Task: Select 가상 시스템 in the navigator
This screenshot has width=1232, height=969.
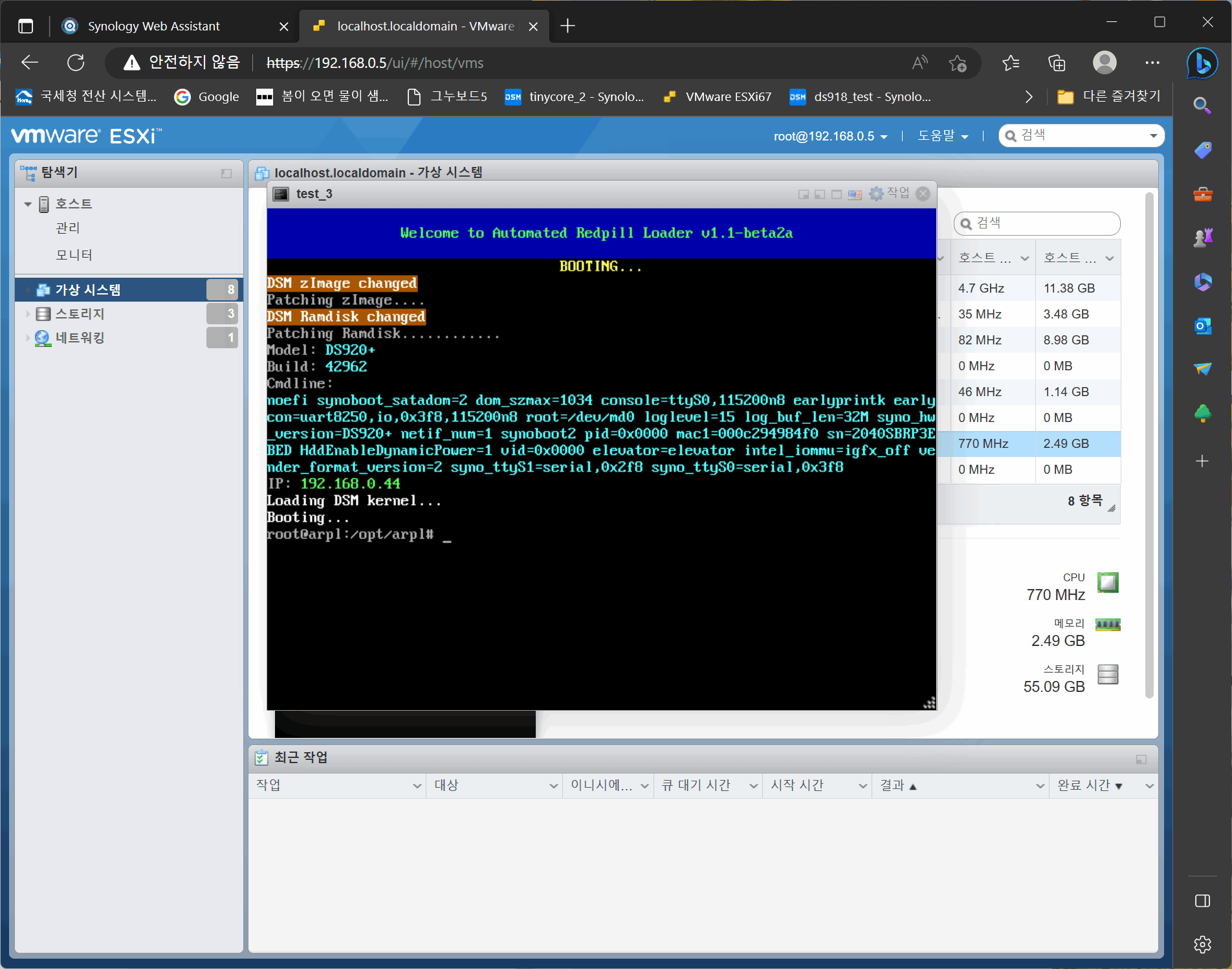Action: click(128, 289)
